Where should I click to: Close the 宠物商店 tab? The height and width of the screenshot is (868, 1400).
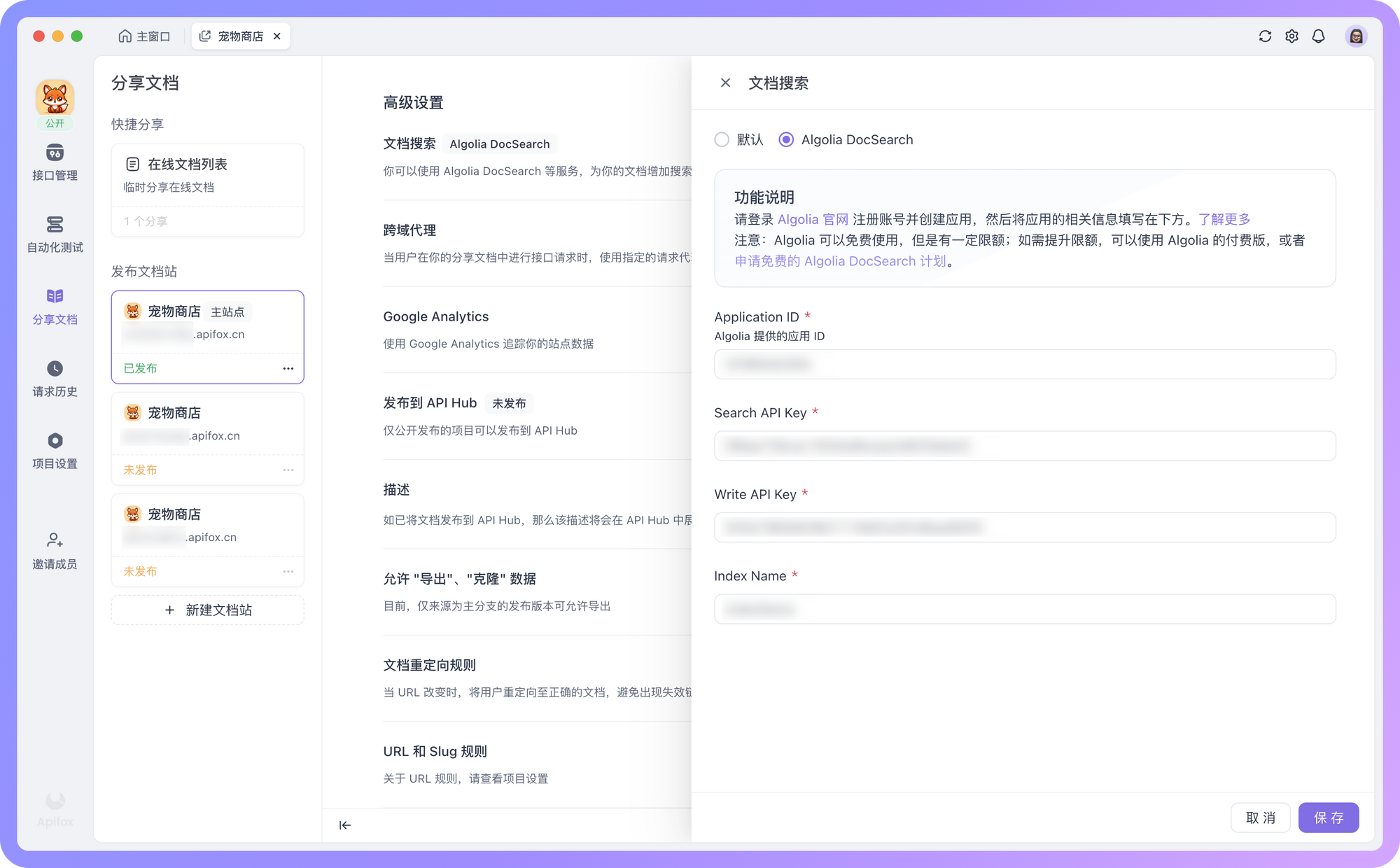coord(277,36)
